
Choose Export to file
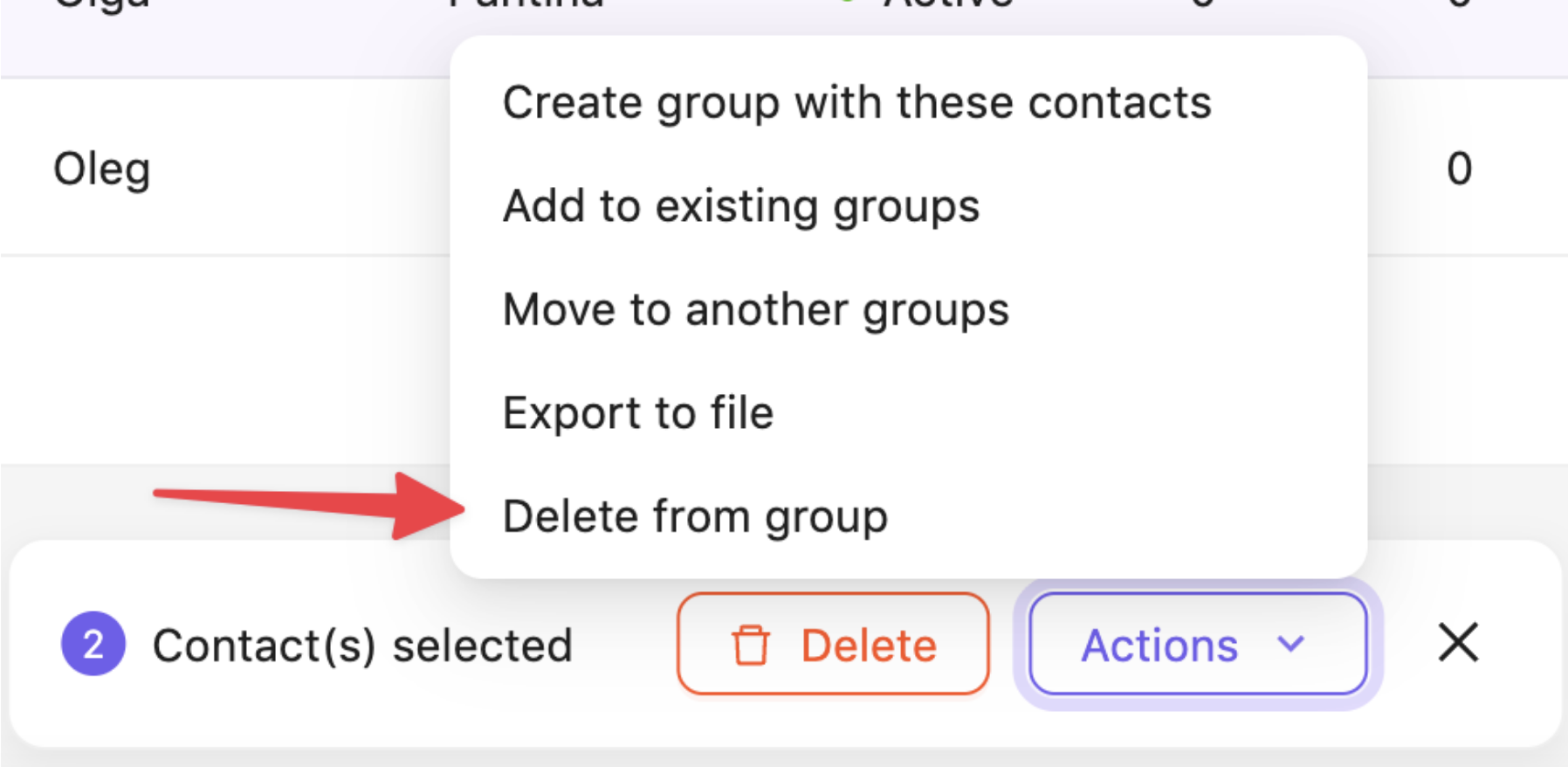(x=638, y=412)
